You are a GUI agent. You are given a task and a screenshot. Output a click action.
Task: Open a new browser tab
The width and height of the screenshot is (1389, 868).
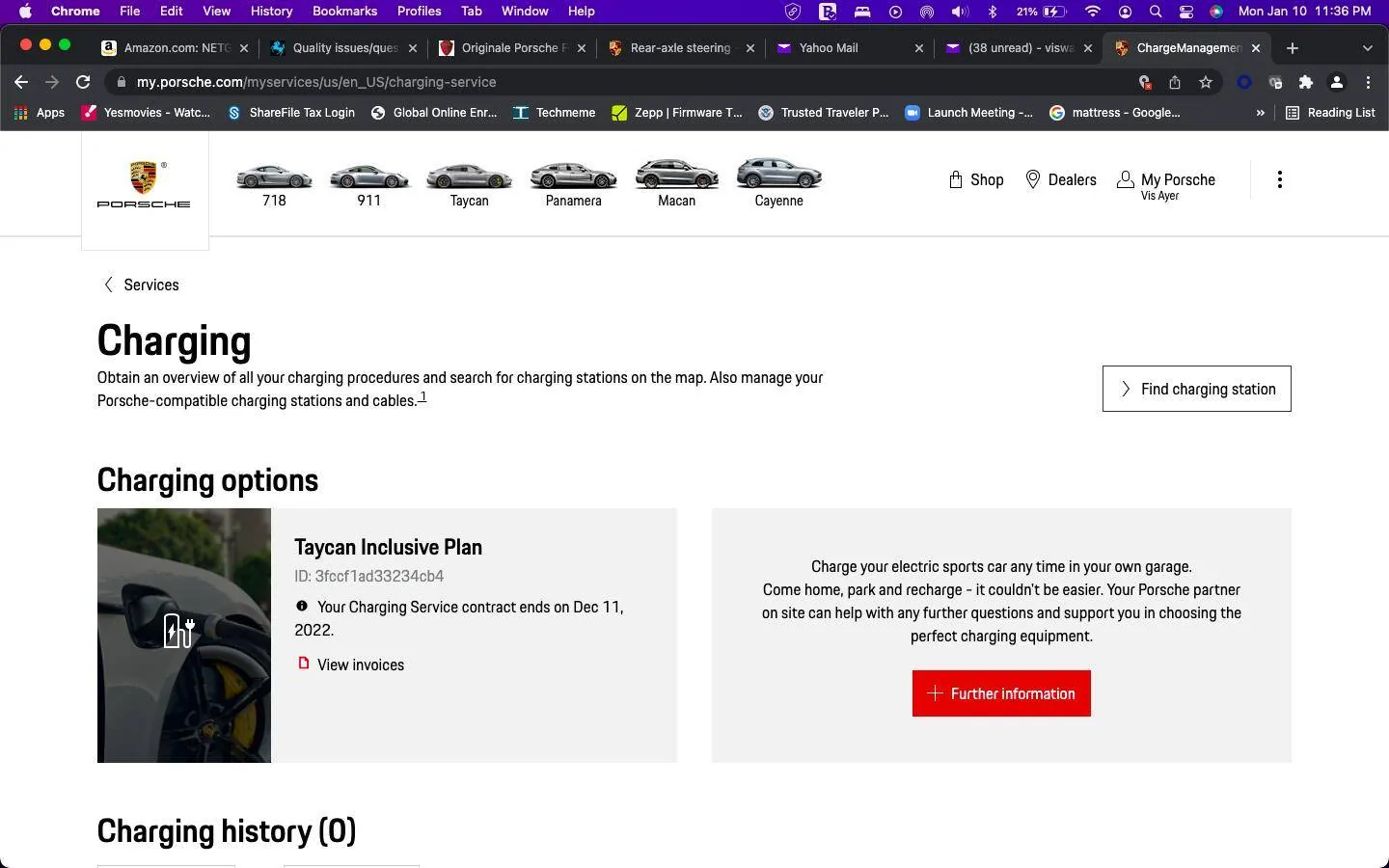click(1292, 47)
